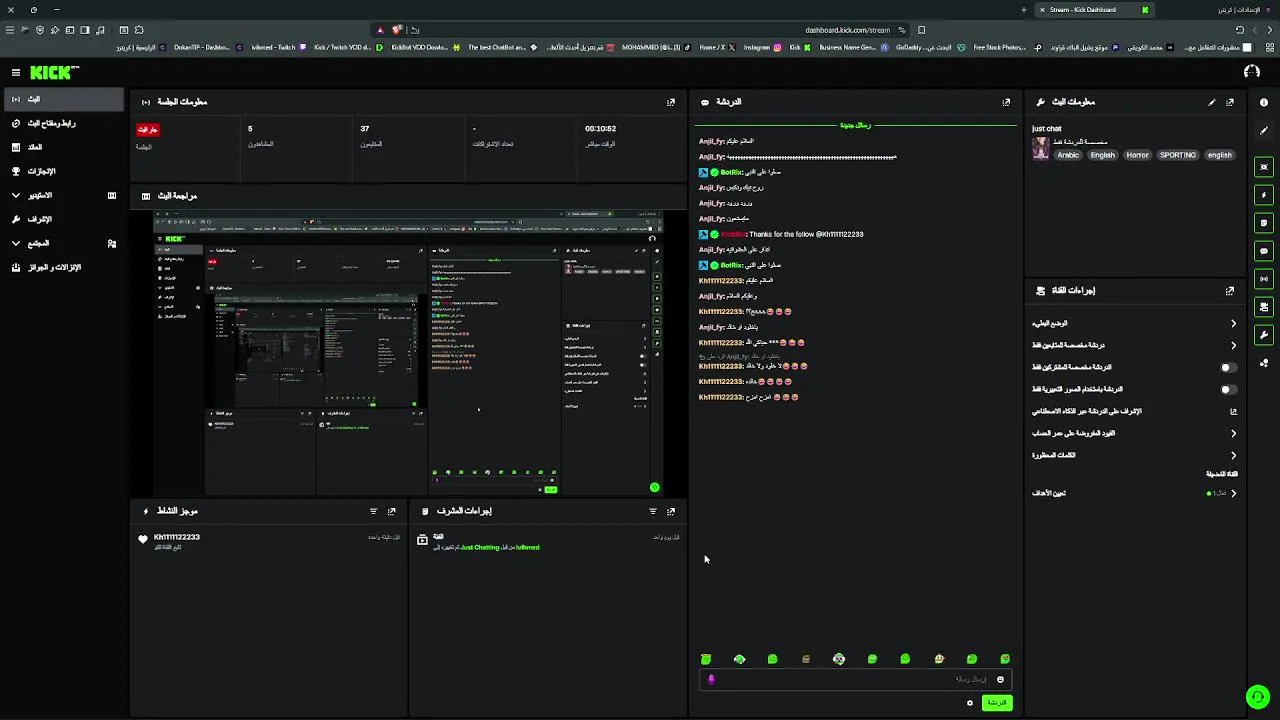Open emoji picker in the chat input
1280x720 pixels.
[1000, 679]
